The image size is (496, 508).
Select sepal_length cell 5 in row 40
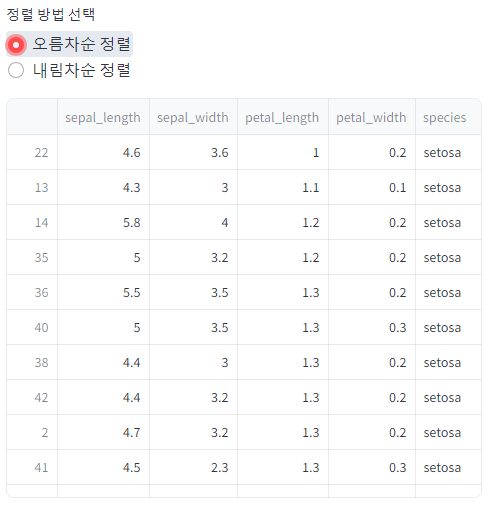tap(103, 327)
